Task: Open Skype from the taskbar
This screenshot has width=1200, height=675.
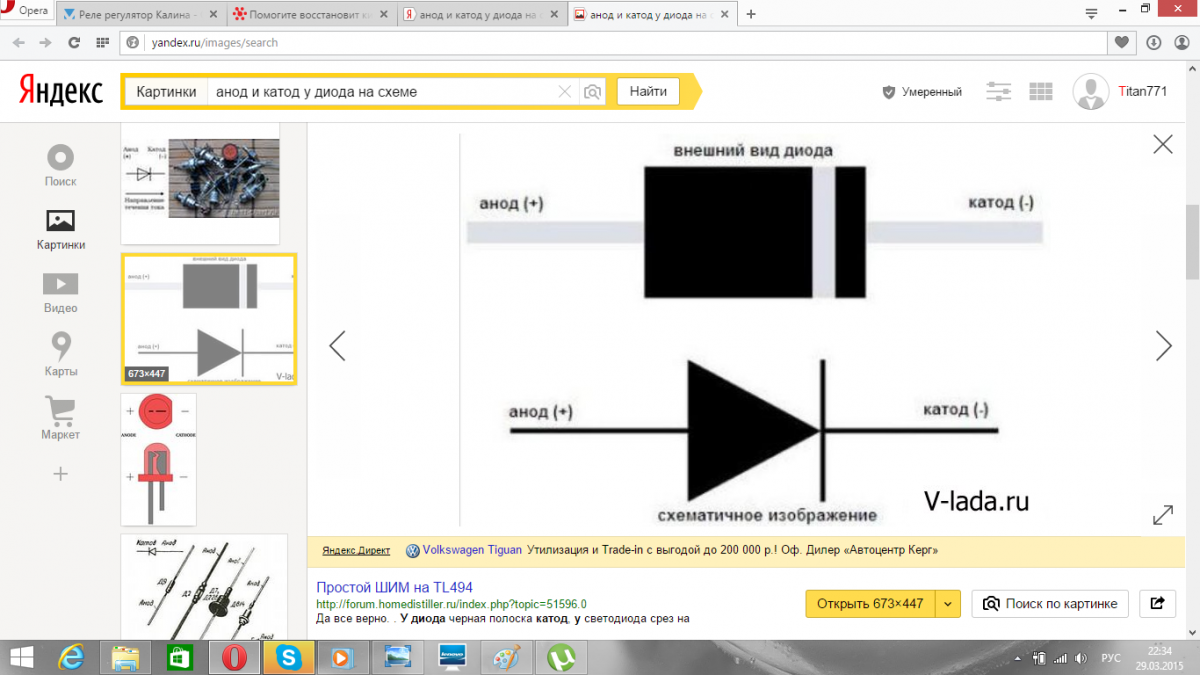Action: pyautogui.click(x=288, y=658)
